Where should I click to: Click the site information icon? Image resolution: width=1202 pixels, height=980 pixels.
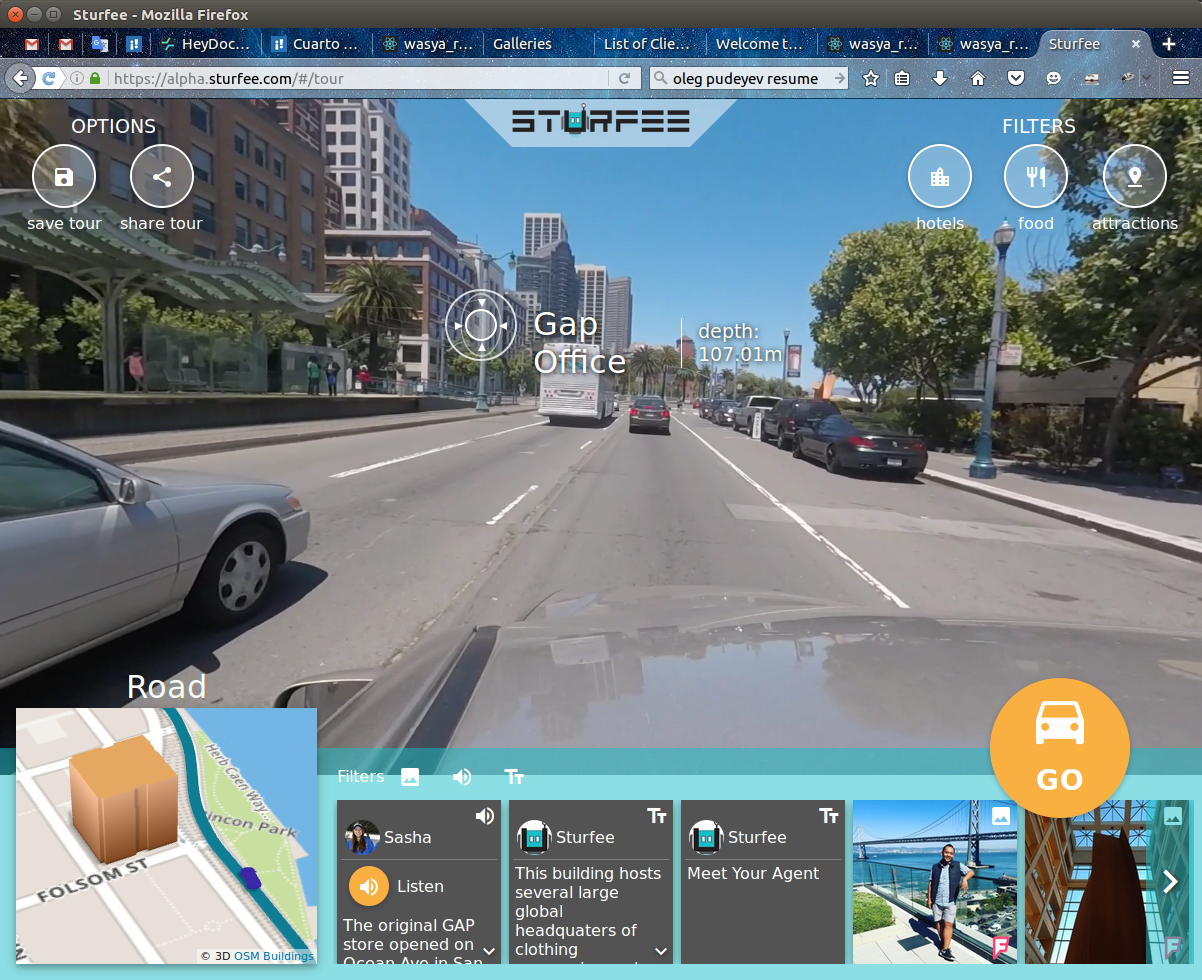[77, 78]
